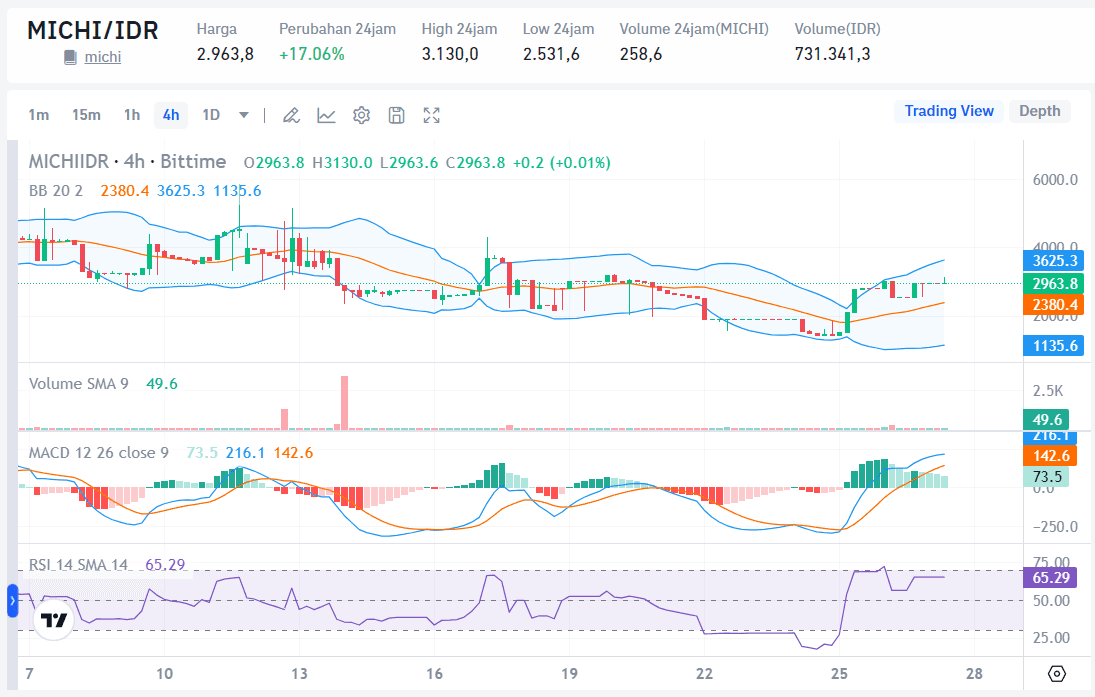This screenshot has height=697, width=1095.
Task: Click the current price label 2963.8 on axis
Action: click(x=1053, y=283)
